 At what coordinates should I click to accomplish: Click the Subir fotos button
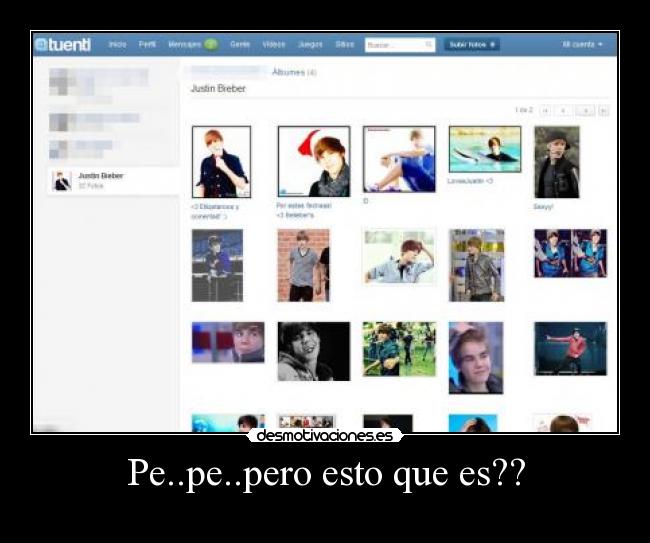pyautogui.click(x=472, y=44)
